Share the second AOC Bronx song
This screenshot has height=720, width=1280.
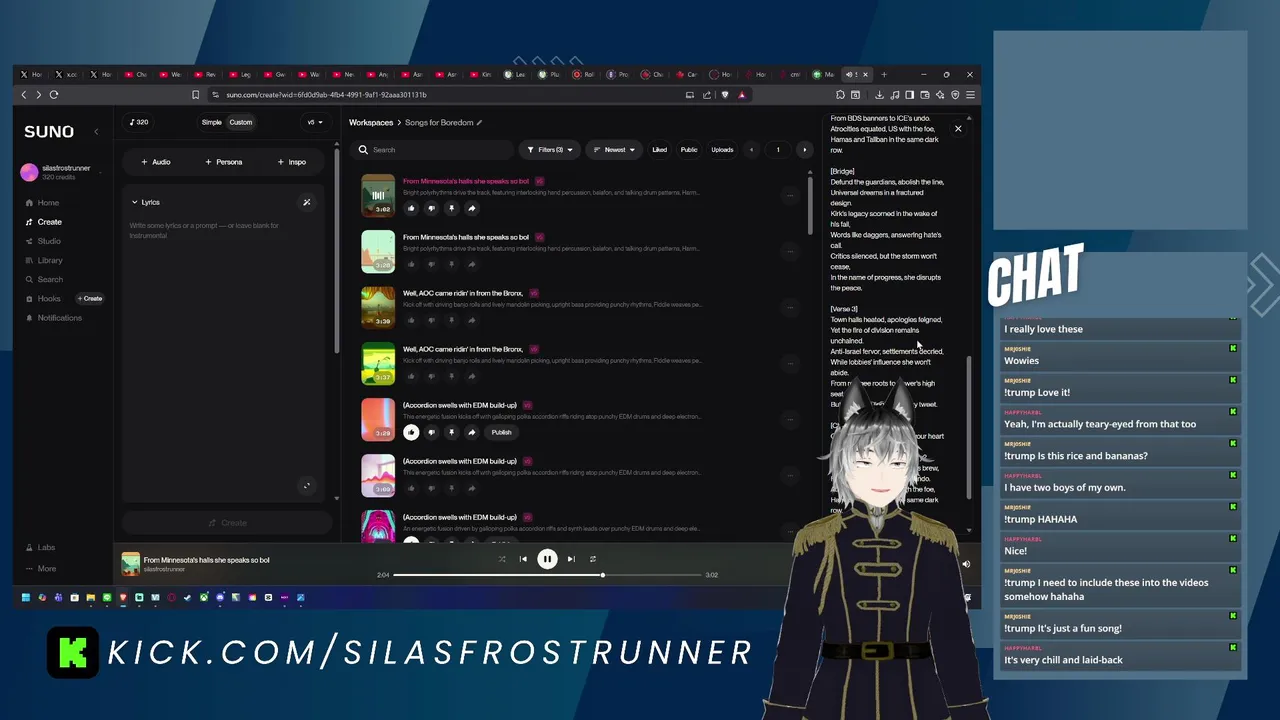(471, 376)
